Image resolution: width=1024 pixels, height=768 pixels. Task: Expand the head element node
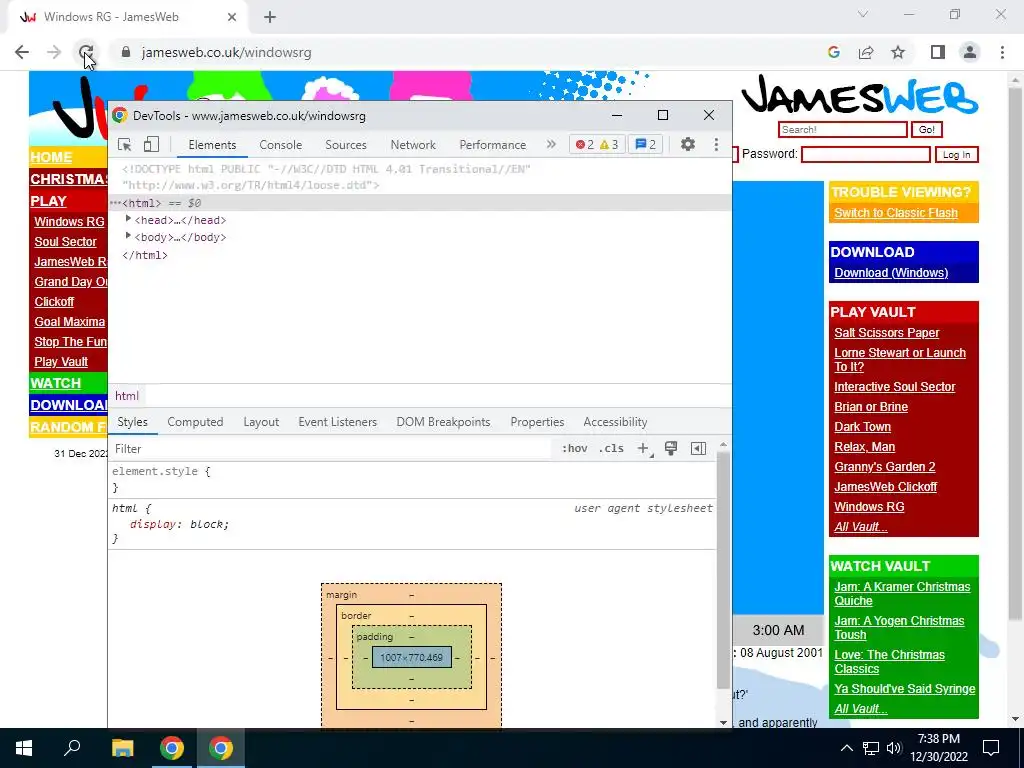coord(129,219)
